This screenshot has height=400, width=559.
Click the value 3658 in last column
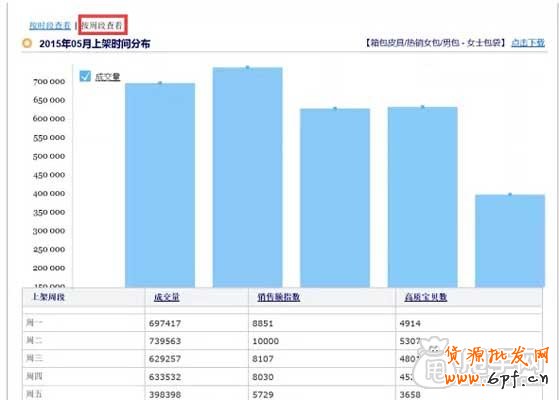point(410,395)
